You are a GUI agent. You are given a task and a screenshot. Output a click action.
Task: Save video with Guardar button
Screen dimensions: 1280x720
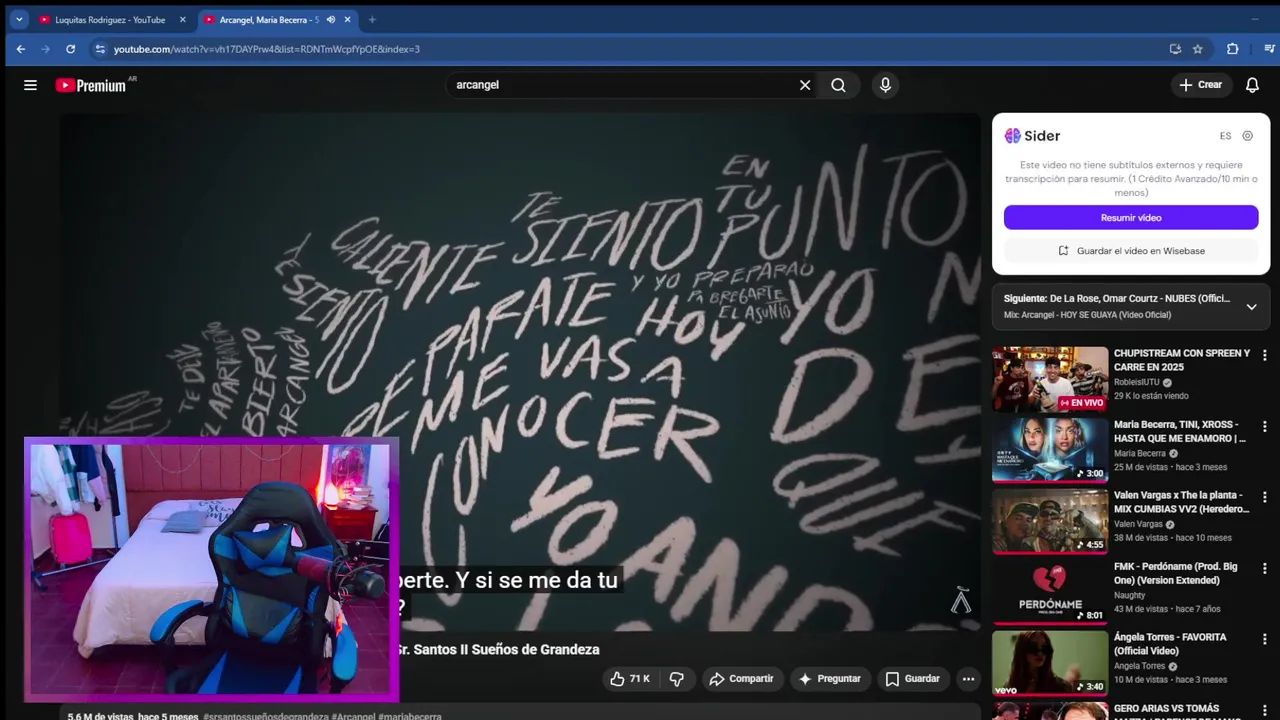pos(913,679)
